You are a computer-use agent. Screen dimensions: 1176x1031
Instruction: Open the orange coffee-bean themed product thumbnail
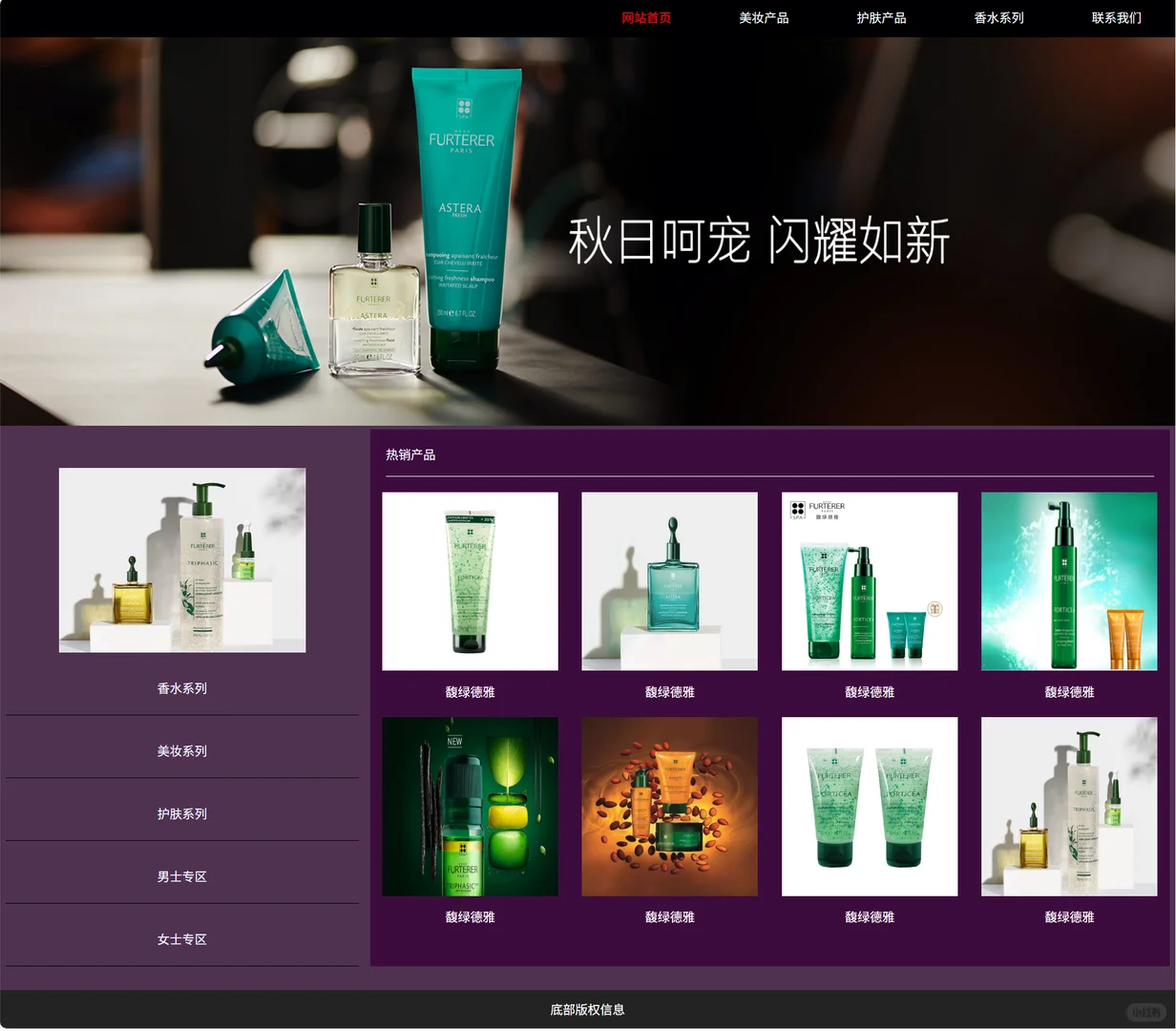(668, 806)
